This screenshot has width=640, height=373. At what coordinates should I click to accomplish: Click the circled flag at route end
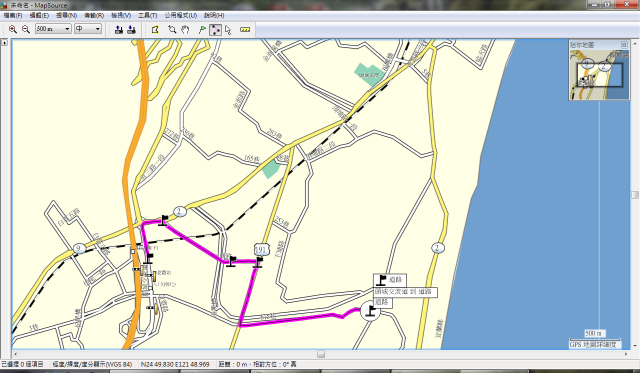[x=370, y=311]
